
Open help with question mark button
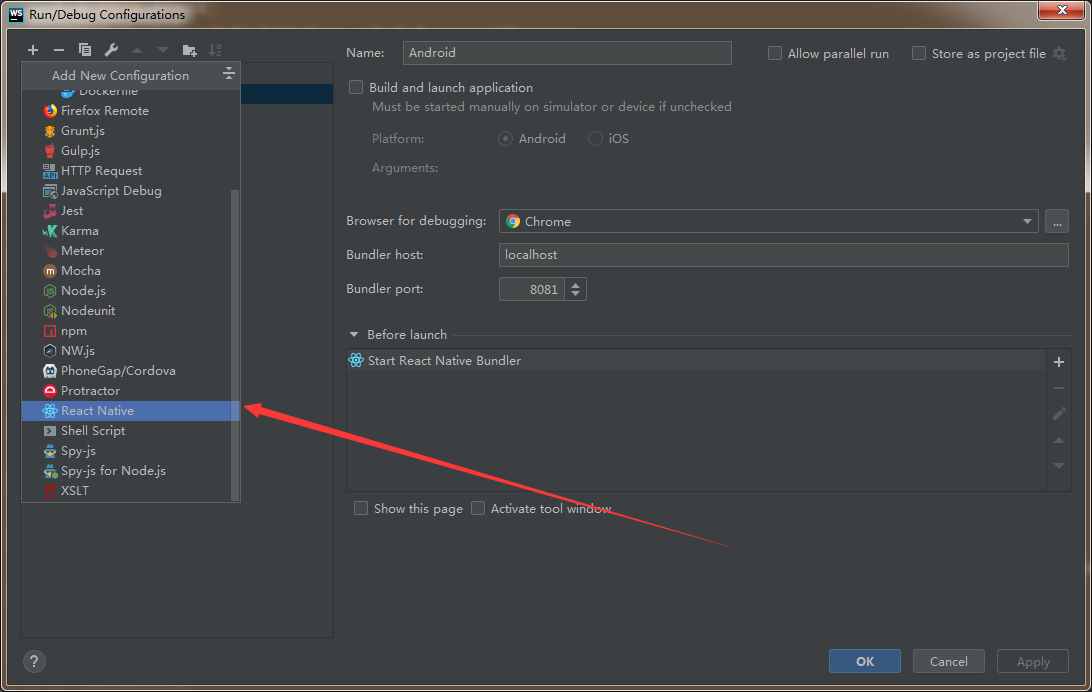33,661
